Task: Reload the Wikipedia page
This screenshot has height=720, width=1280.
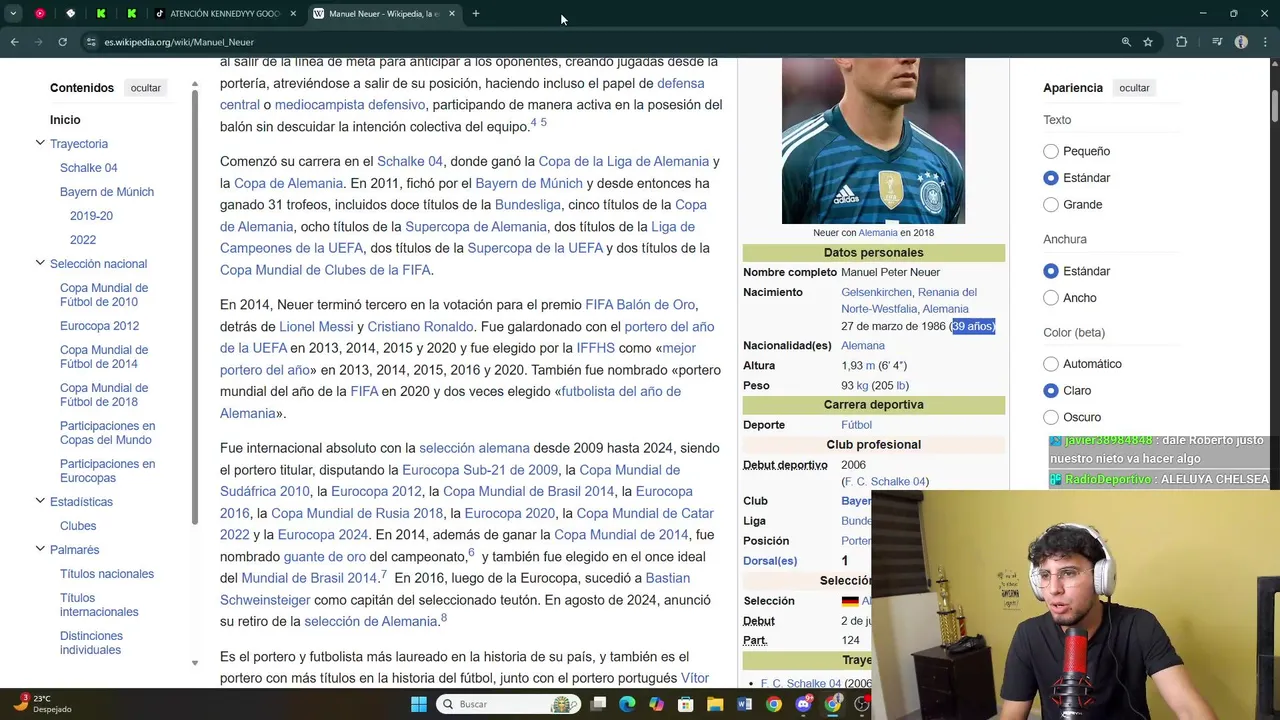Action: point(62,42)
